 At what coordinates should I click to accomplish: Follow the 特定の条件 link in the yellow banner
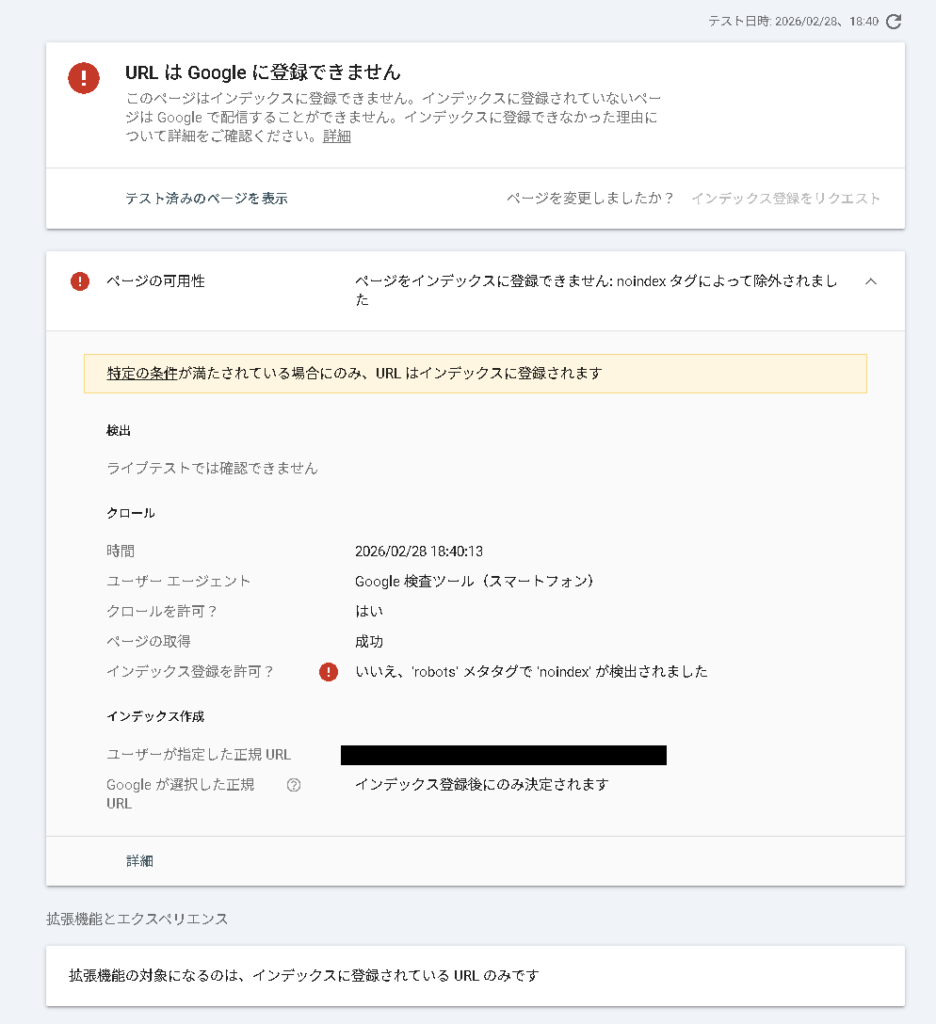point(142,373)
